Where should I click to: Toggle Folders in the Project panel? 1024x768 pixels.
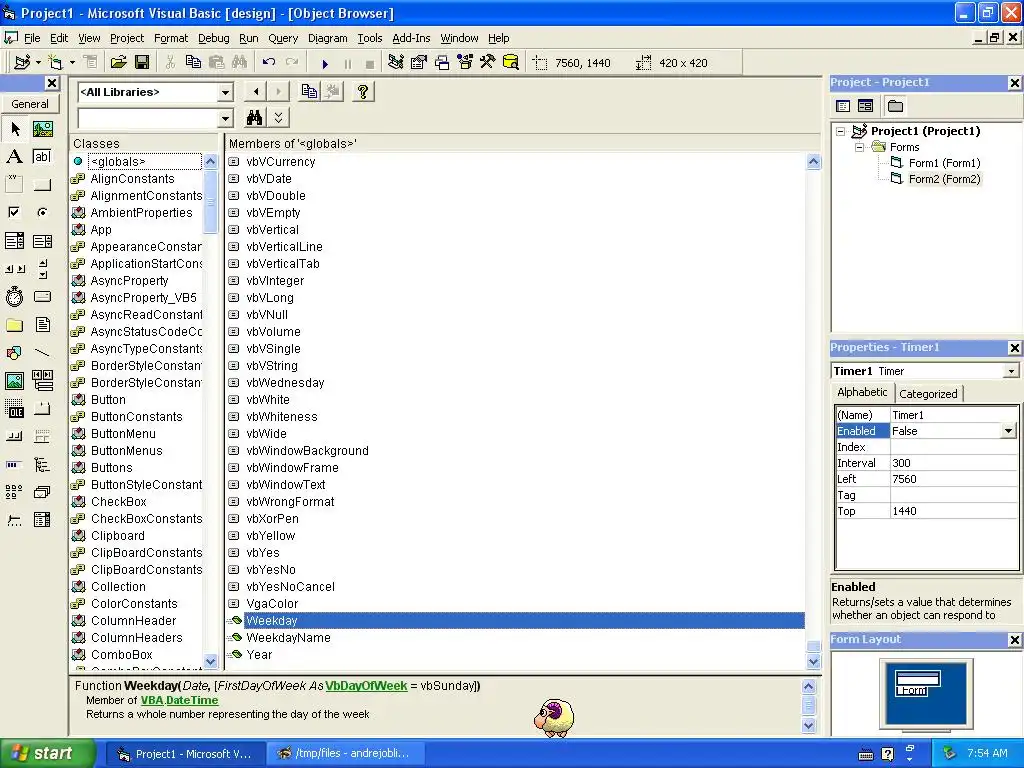pos(895,106)
